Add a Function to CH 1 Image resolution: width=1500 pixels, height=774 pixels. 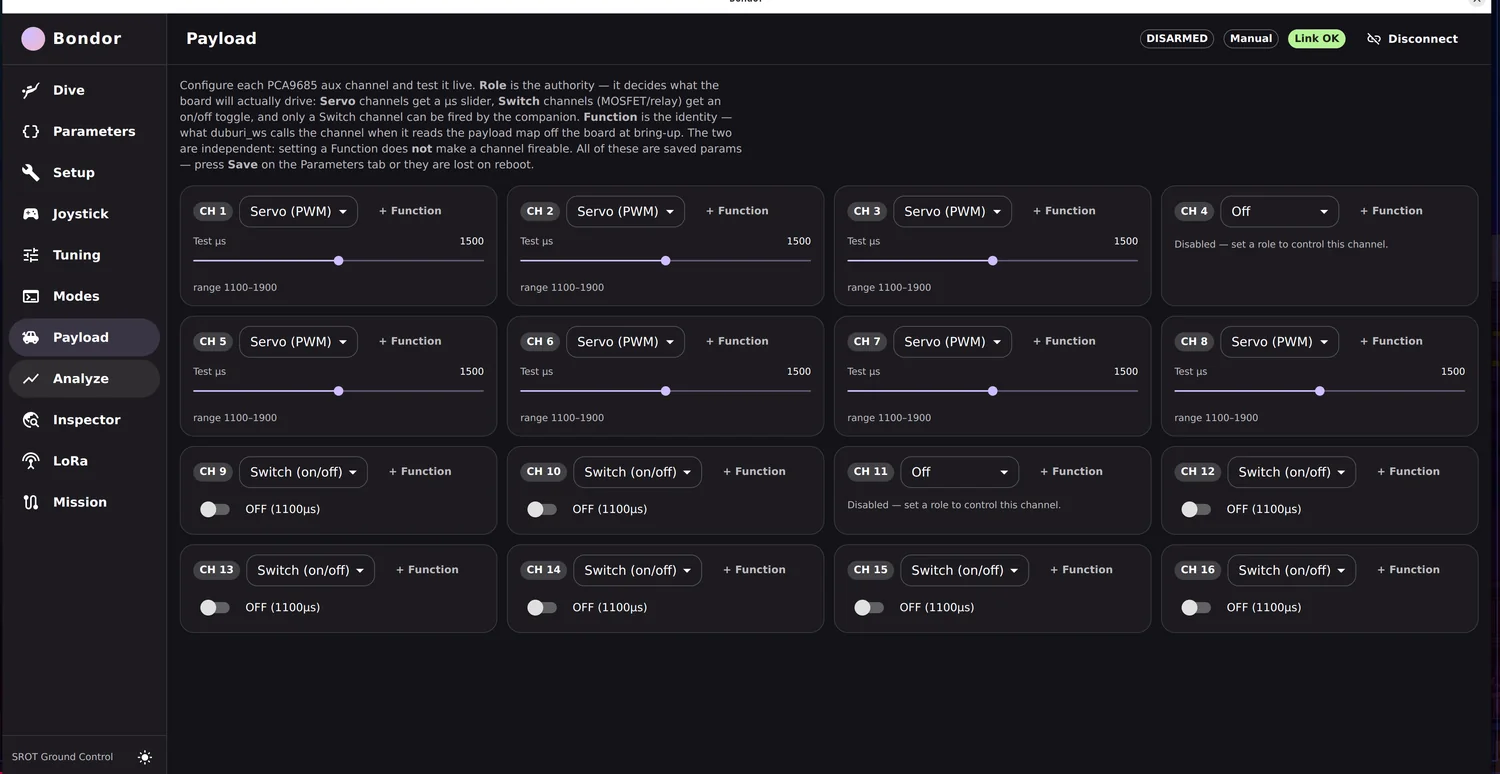[410, 211]
